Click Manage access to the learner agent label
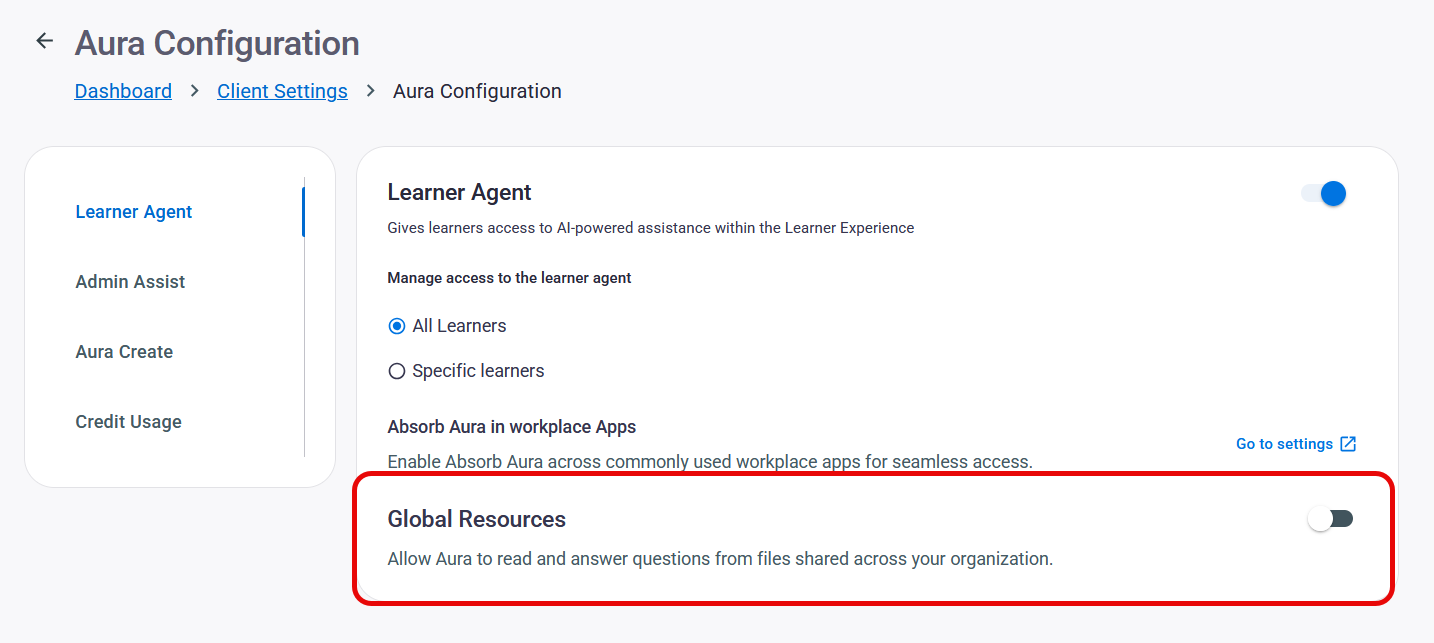 [509, 278]
